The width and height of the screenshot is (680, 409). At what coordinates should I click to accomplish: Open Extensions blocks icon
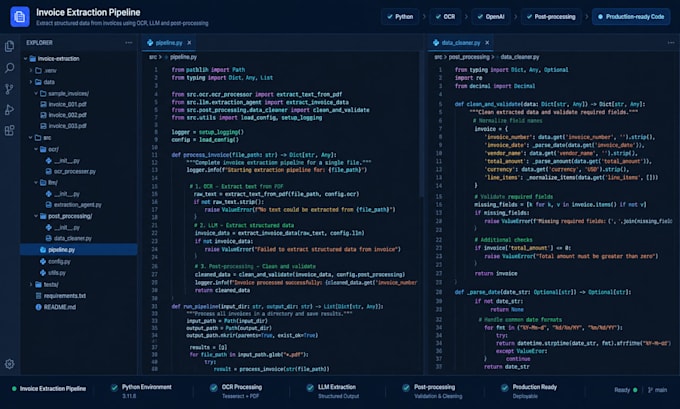pos(9,131)
